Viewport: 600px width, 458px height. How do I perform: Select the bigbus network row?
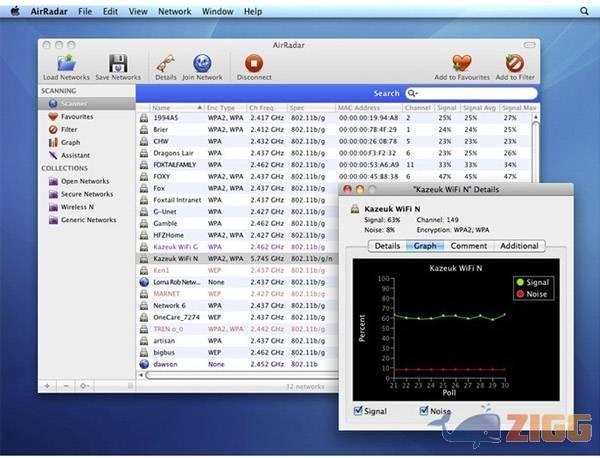tap(238, 353)
